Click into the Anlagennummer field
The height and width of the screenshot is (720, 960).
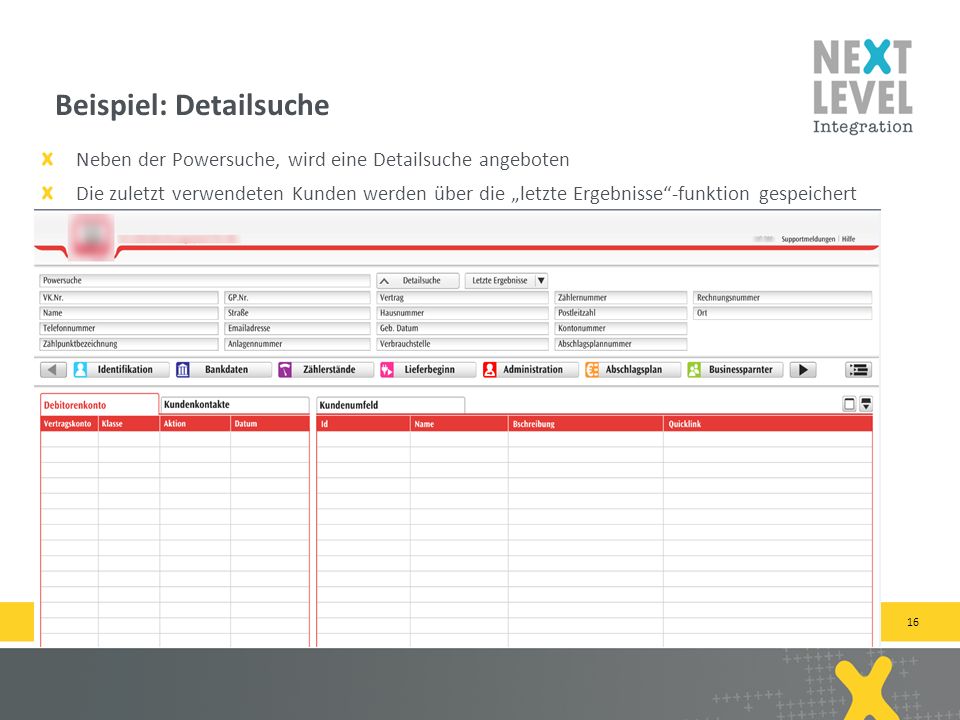coord(298,344)
